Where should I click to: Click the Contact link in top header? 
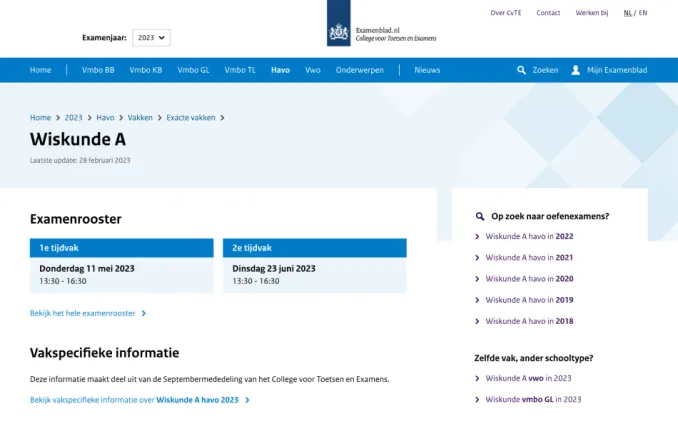point(548,13)
